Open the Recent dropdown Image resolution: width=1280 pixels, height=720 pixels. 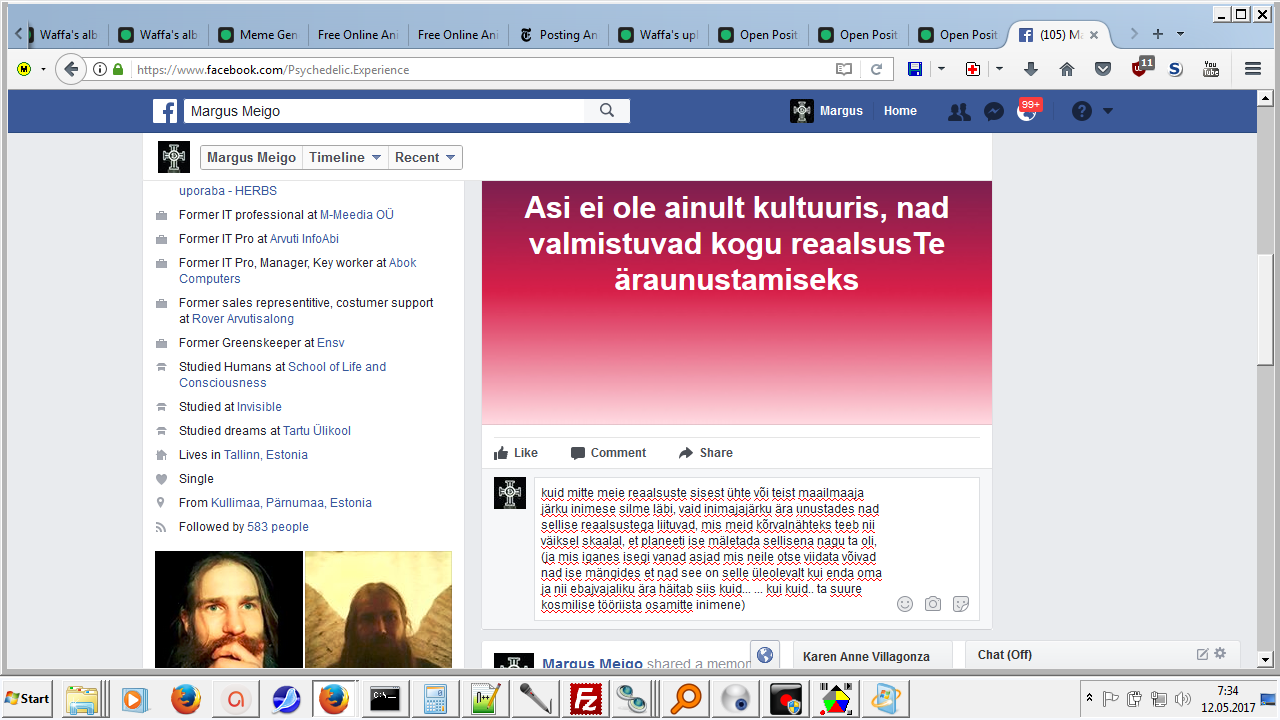[x=425, y=158]
